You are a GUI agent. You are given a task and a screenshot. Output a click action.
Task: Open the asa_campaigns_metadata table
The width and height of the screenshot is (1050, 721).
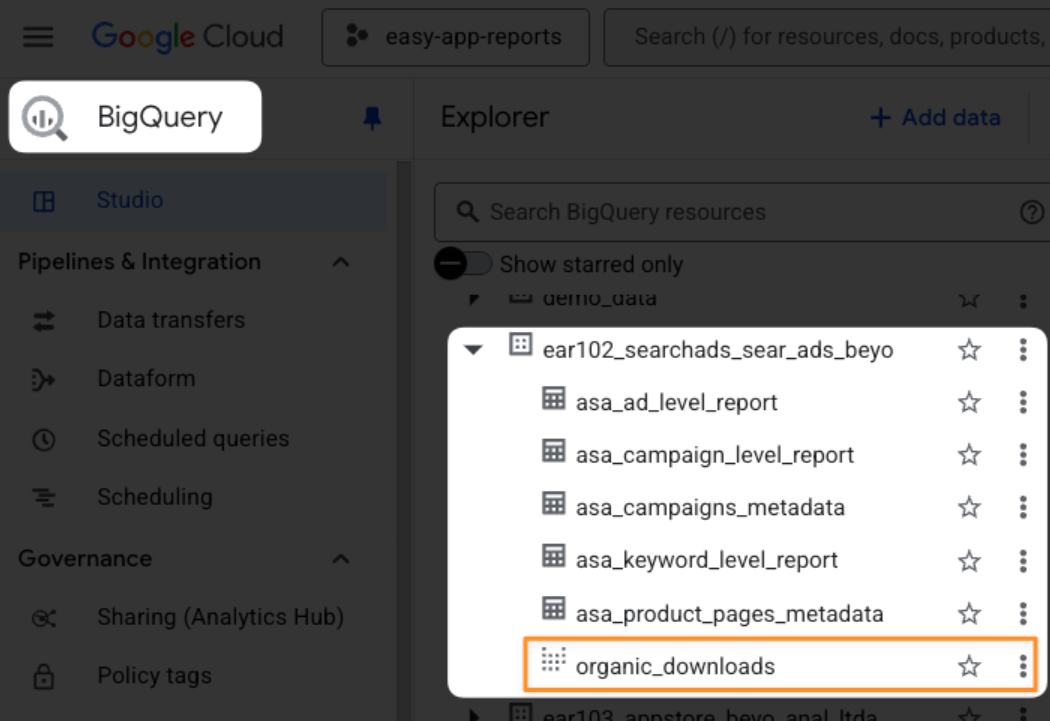(710, 507)
